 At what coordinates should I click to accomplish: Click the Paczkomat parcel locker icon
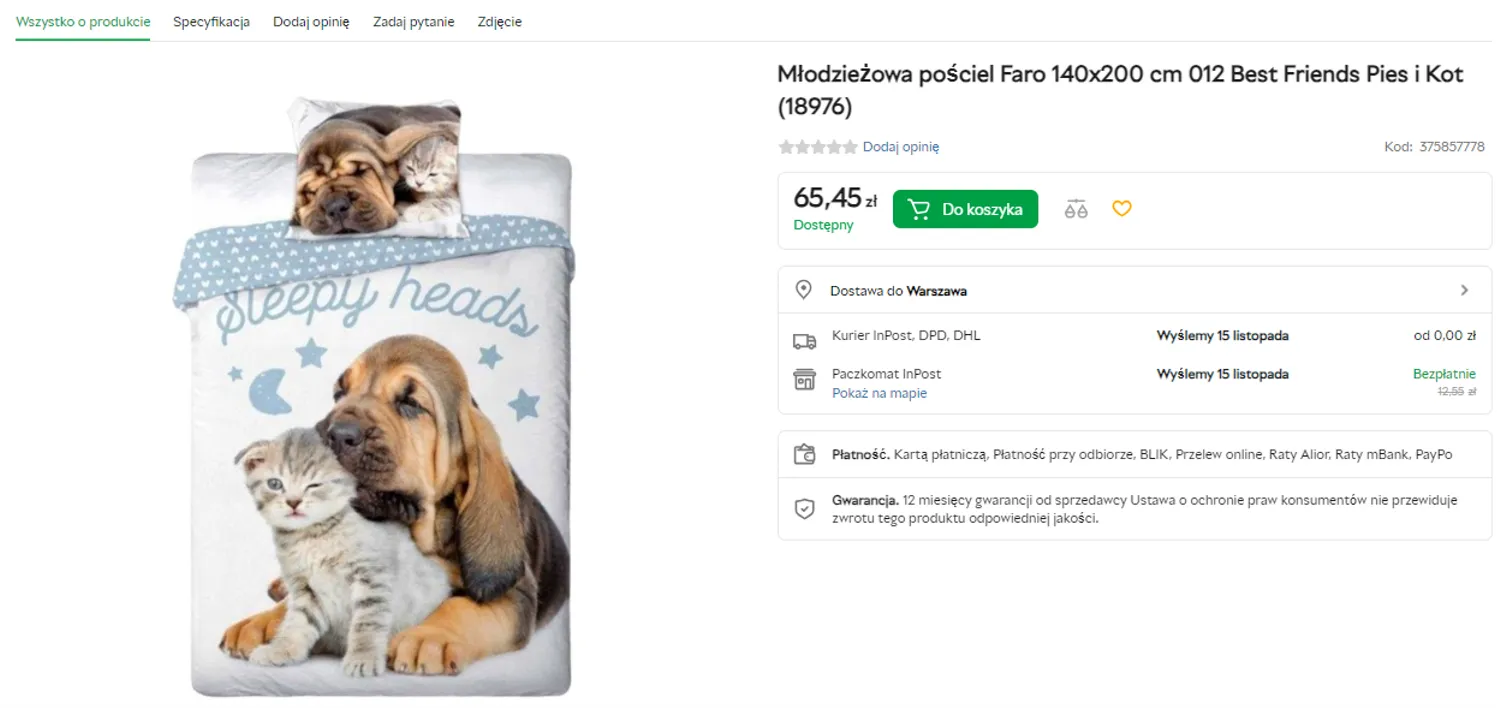(x=804, y=379)
